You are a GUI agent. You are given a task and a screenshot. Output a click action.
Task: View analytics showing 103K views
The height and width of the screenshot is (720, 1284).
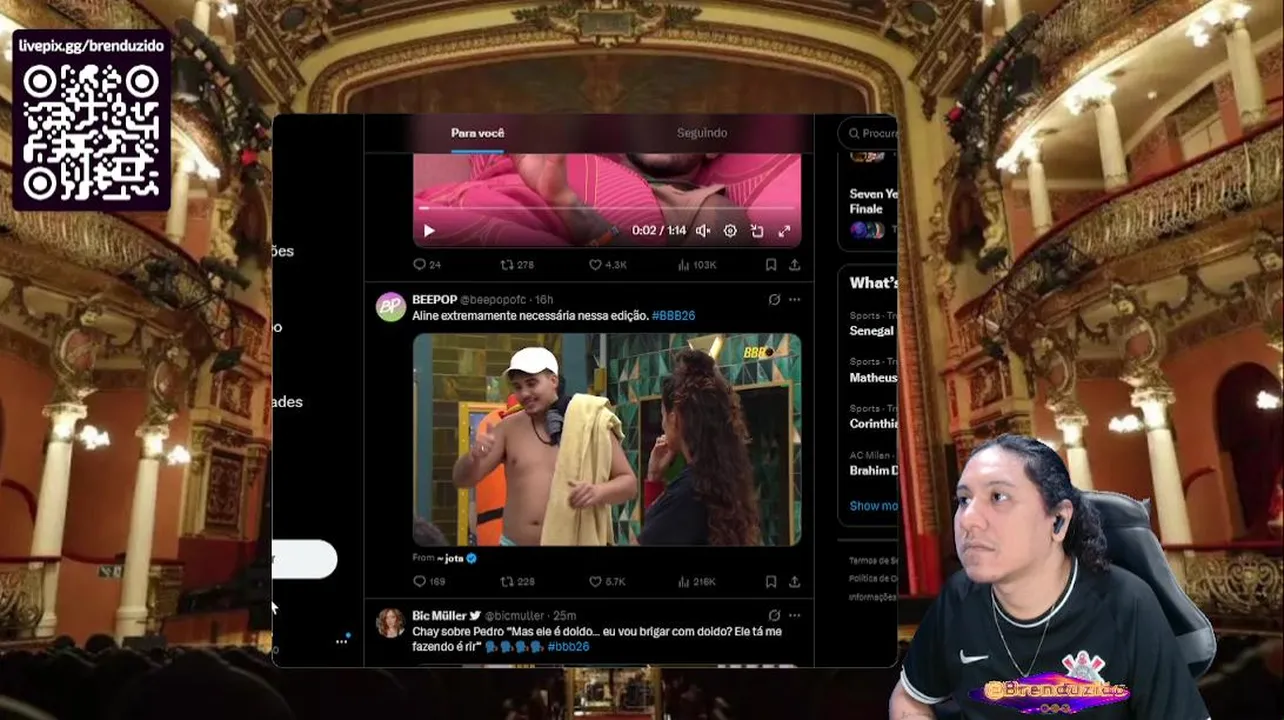click(x=697, y=265)
